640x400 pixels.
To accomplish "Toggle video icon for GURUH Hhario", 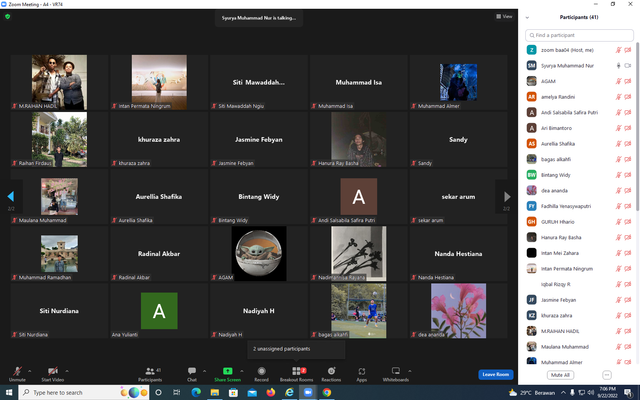I will pos(628,222).
